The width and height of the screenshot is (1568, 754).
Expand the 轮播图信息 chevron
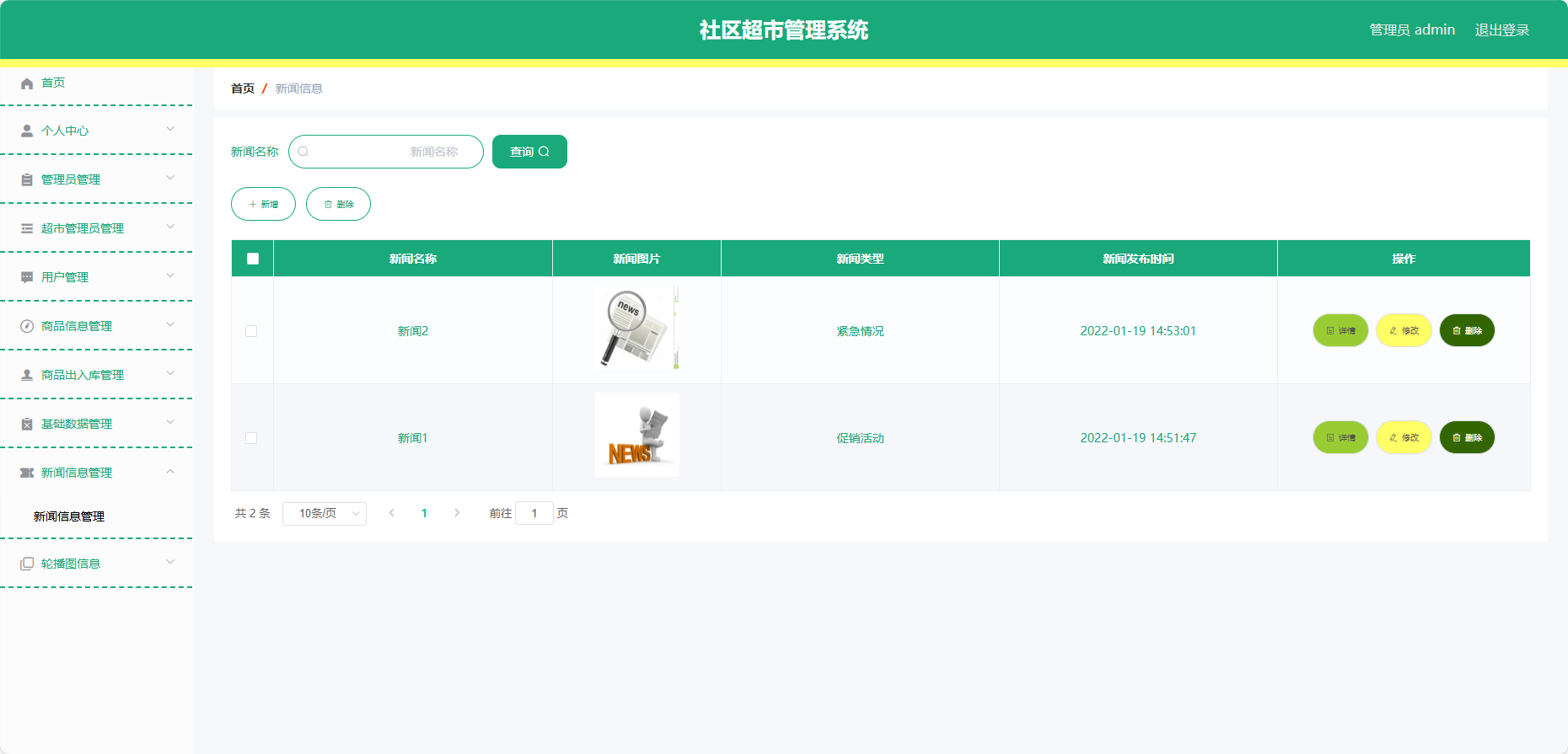point(170,562)
